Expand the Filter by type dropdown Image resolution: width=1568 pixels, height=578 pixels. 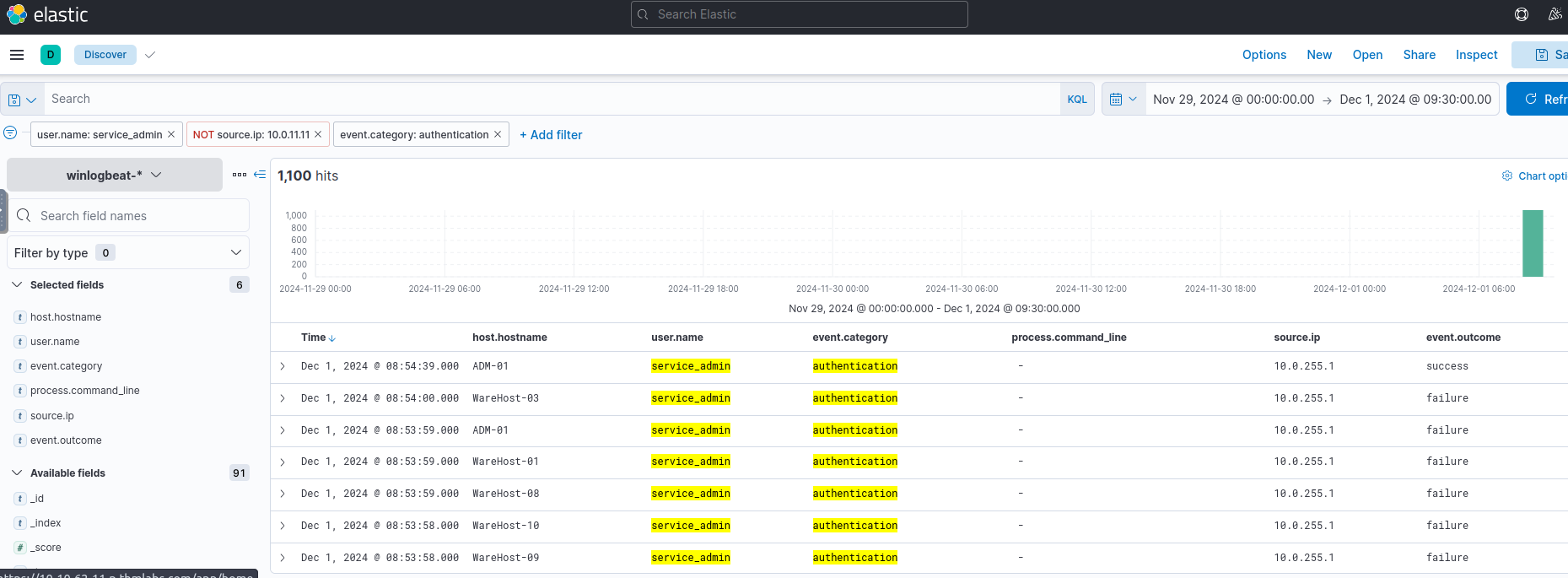(x=128, y=253)
